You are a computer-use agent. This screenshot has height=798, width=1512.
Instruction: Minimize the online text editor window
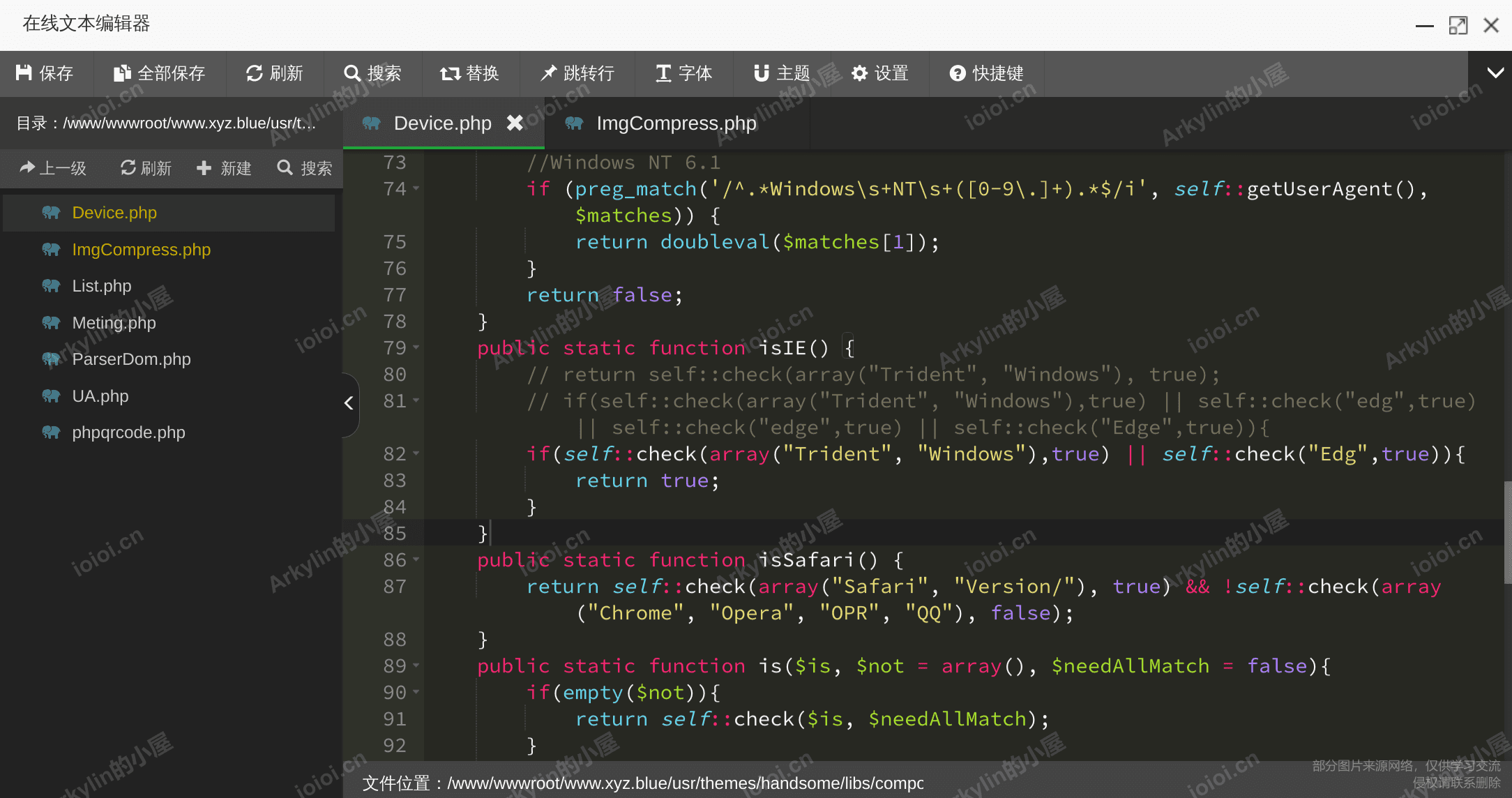pyautogui.click(x=1425, y=26)
